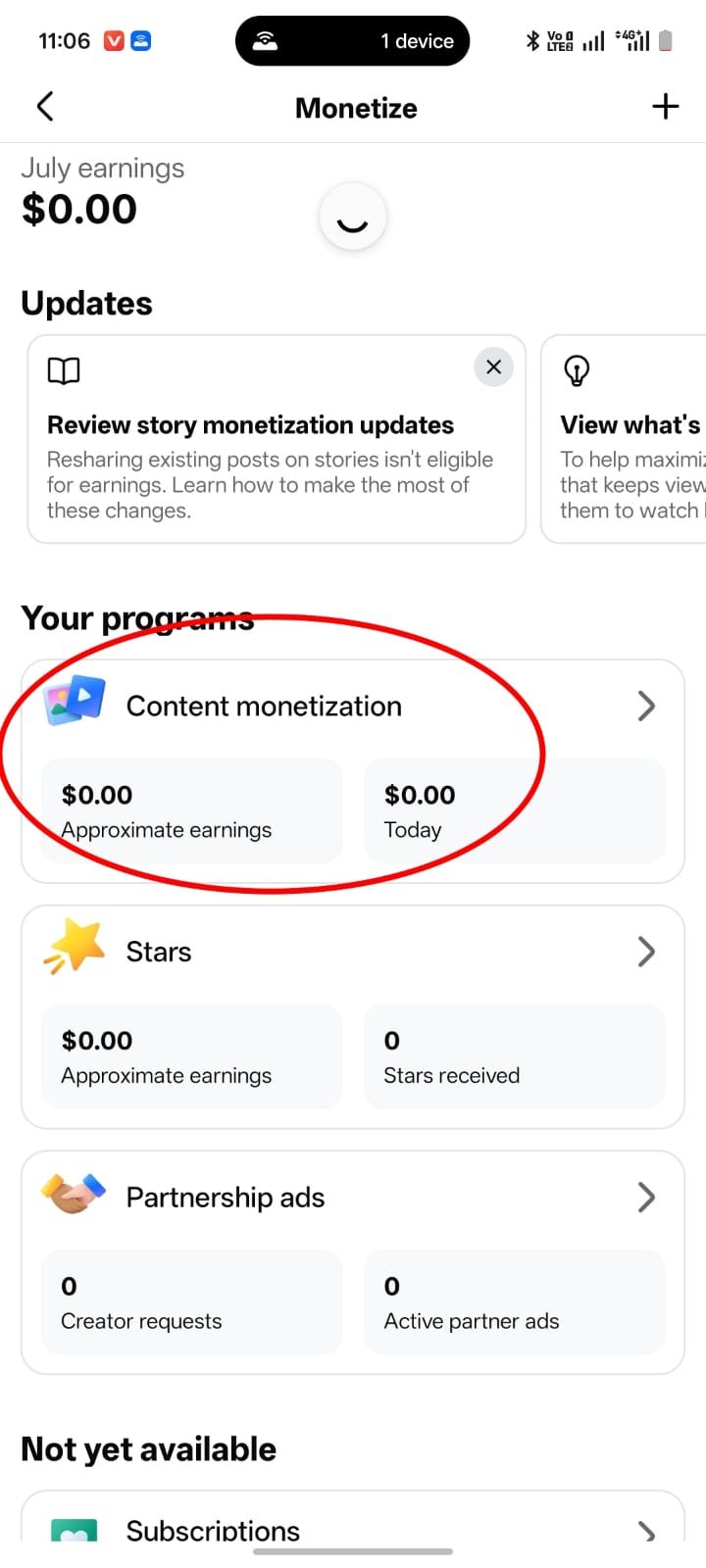Screen dimensions: 706x1568
Task: Expand Content monetization with its chevron
Action: pos(646,706)
